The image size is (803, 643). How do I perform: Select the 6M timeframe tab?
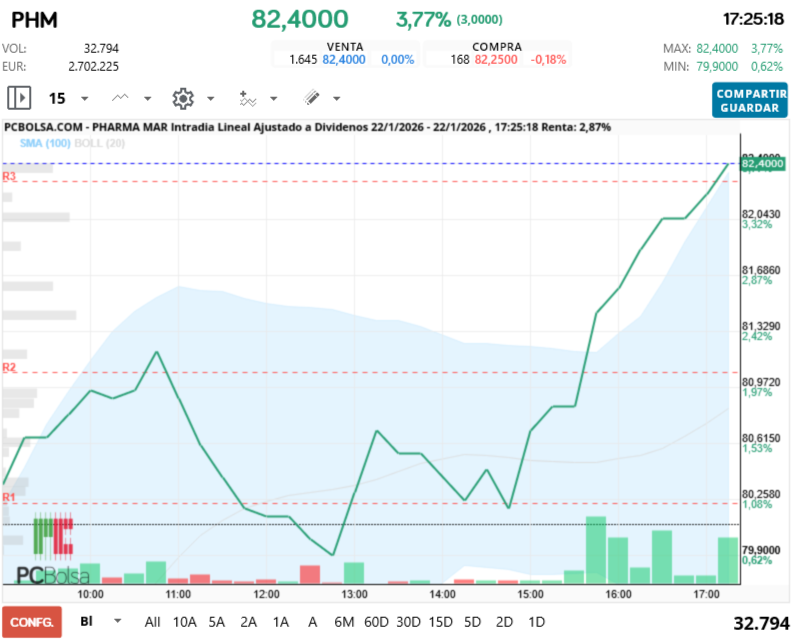click(x=344, y=622)
